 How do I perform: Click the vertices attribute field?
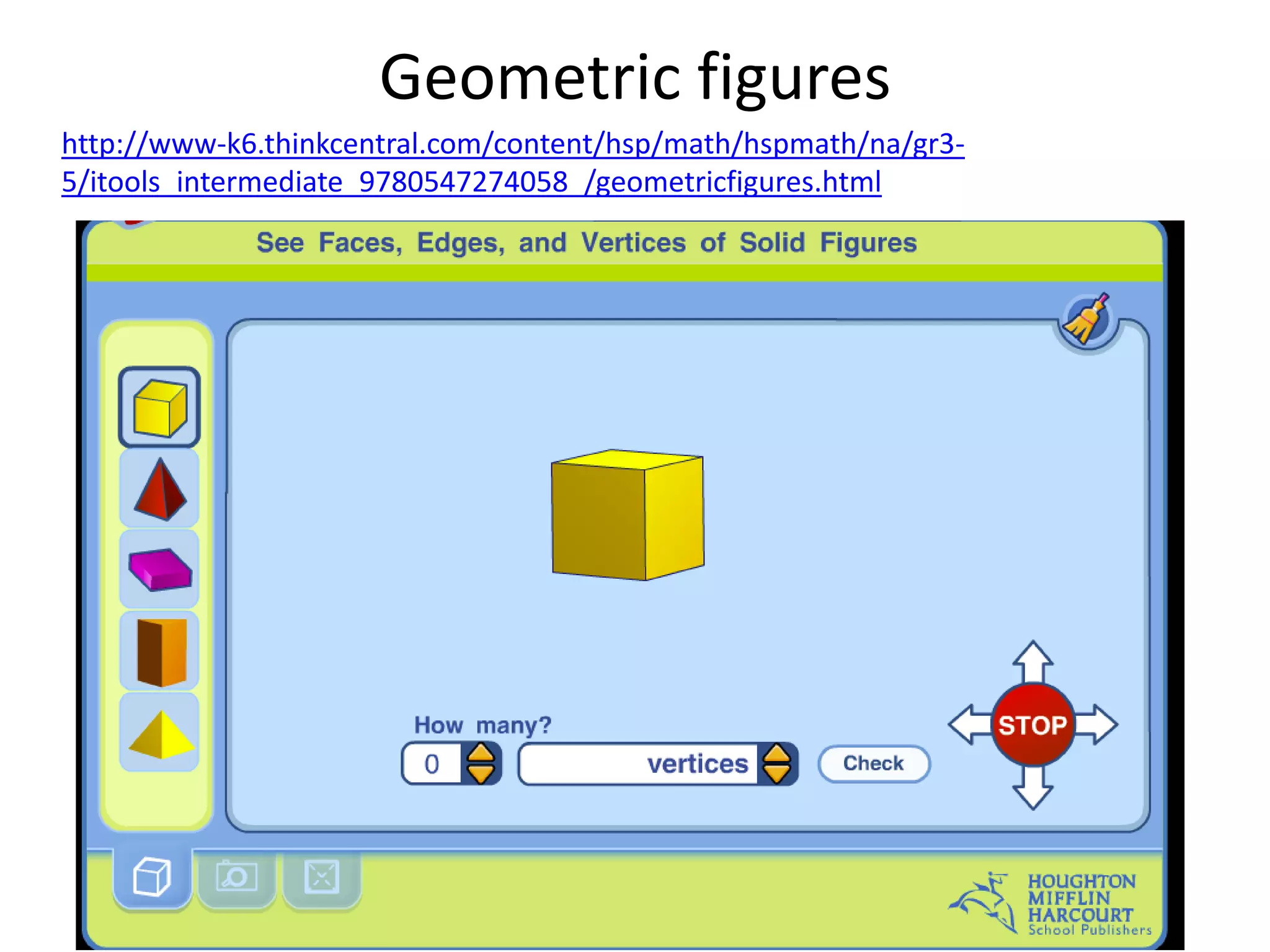point(638,764)
